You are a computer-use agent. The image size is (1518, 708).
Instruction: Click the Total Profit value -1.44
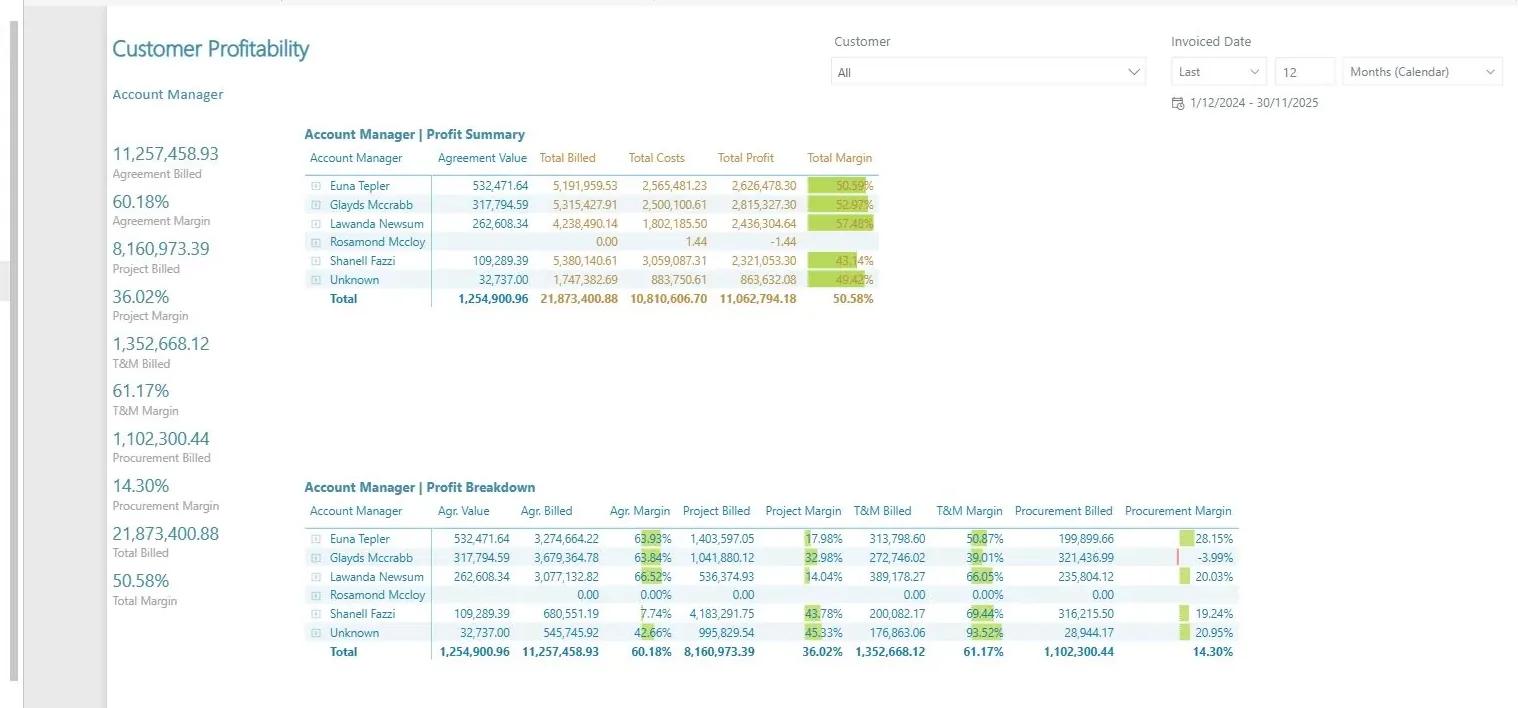point(783,242)
